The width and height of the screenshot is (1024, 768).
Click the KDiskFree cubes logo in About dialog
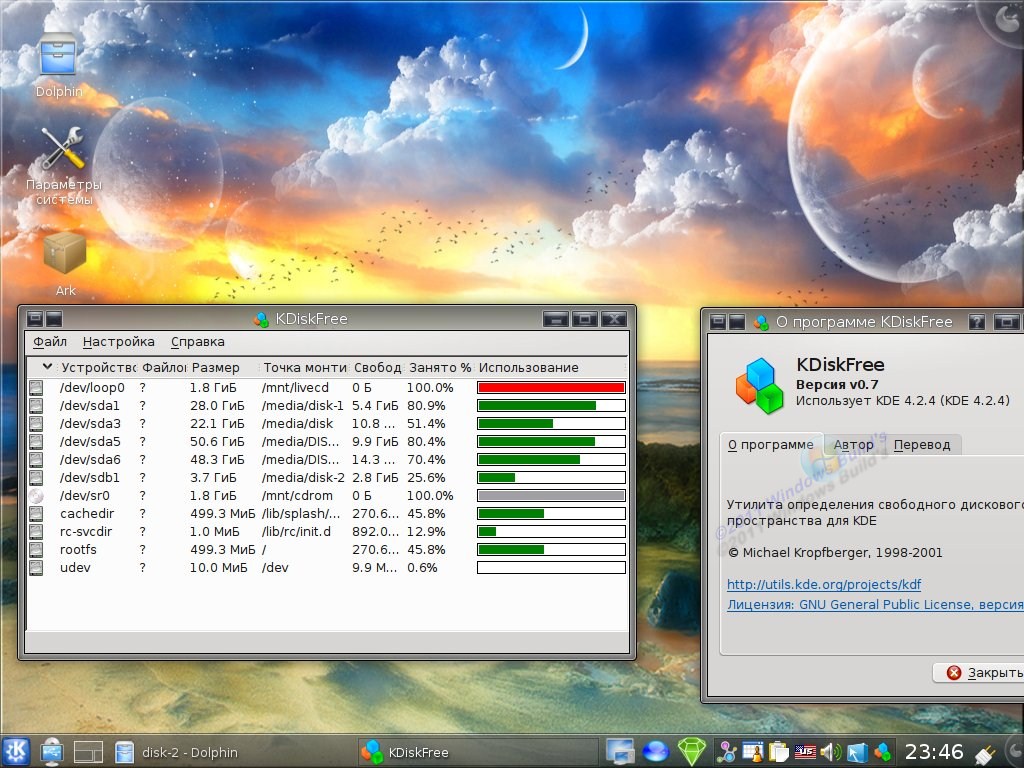point(759,385)
